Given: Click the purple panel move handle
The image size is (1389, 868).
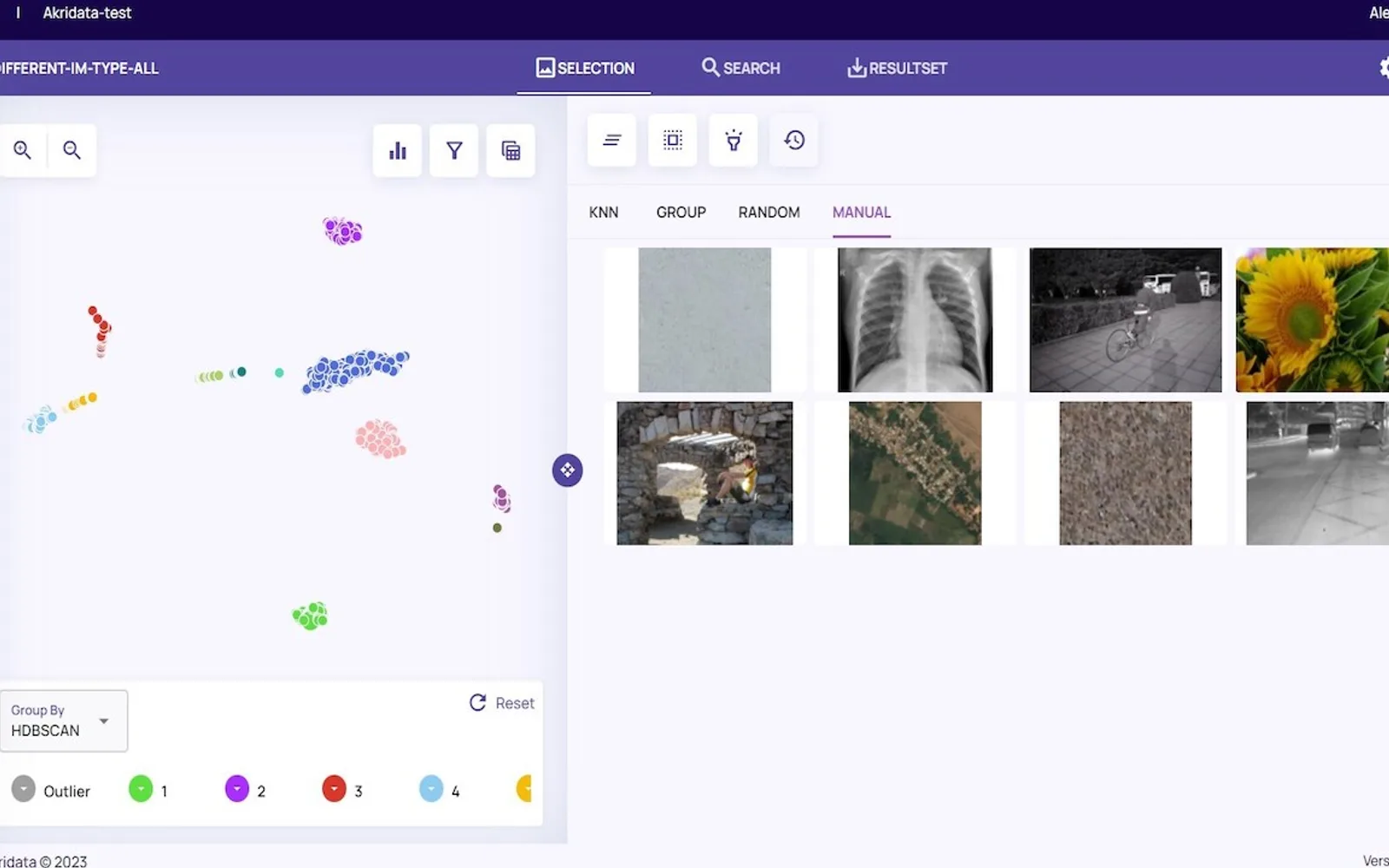Looking at the screenshot, I should (x=567, y=470).
